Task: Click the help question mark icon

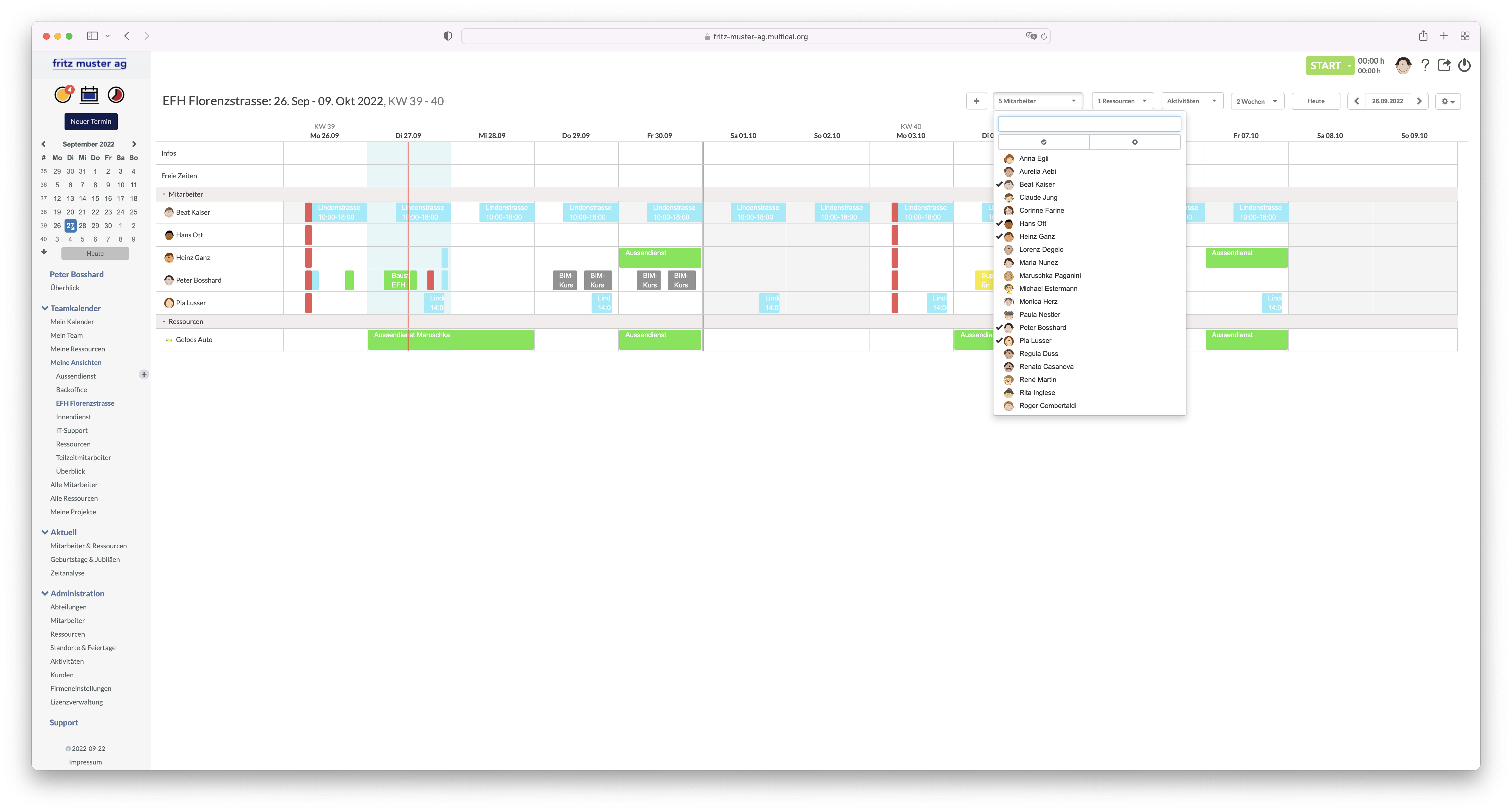Action: pyautogui.click(x=1425, y=65)
